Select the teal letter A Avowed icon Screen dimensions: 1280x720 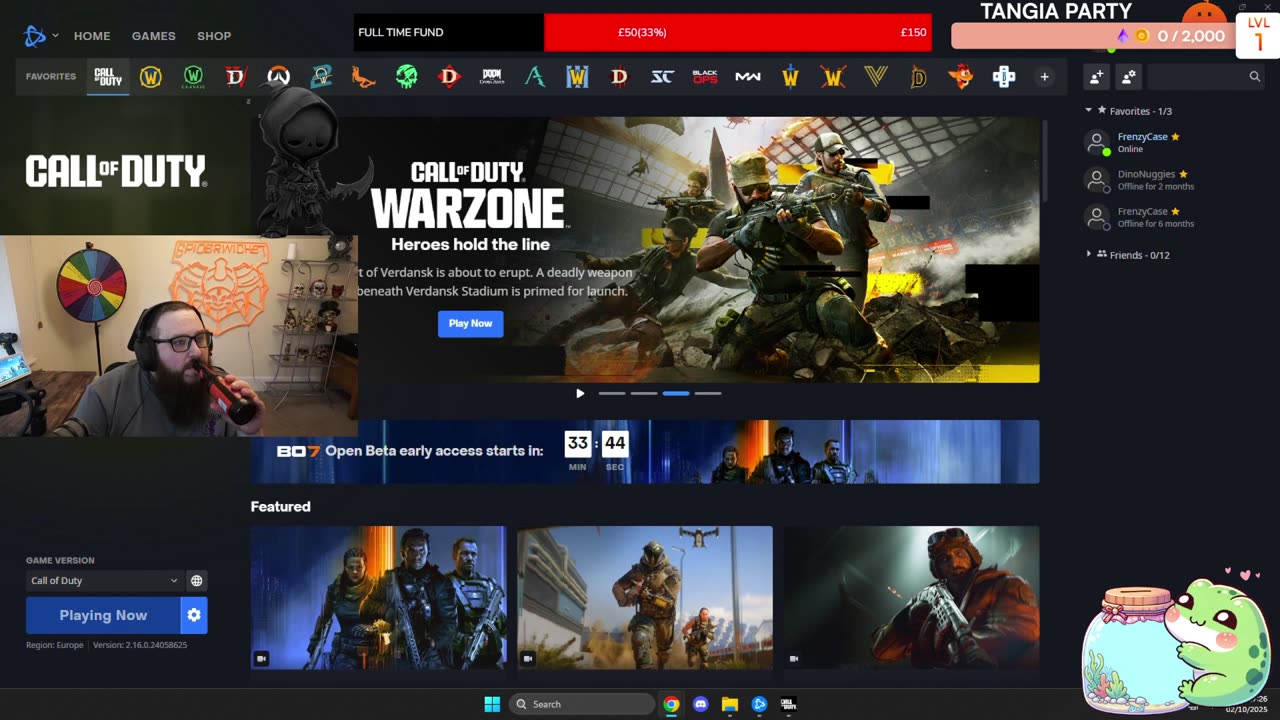click(535, 77)
